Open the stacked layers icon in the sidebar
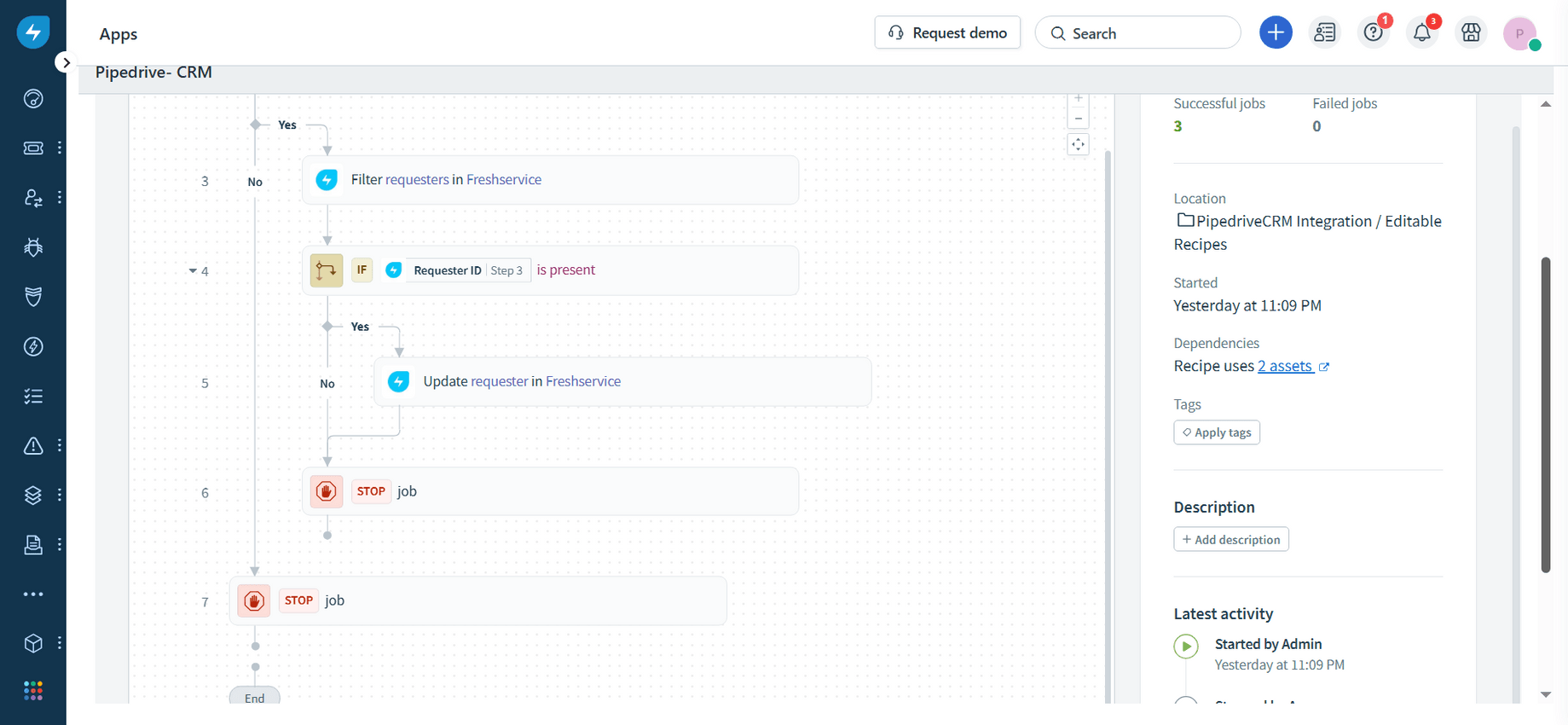Screen dimensions: 1568x725 [x=33, y=495]
